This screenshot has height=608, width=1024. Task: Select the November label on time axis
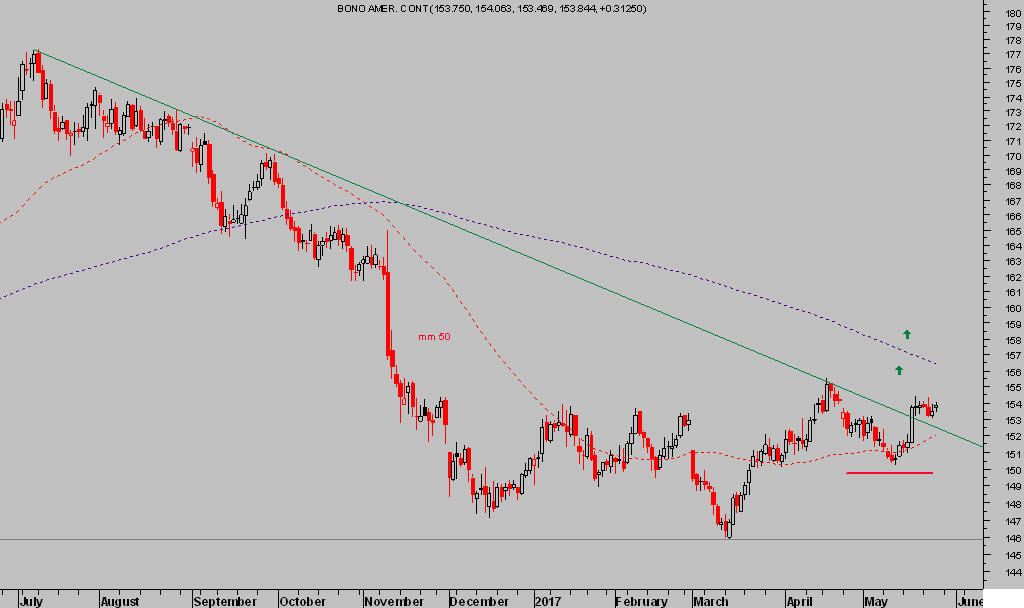point(392,602)
